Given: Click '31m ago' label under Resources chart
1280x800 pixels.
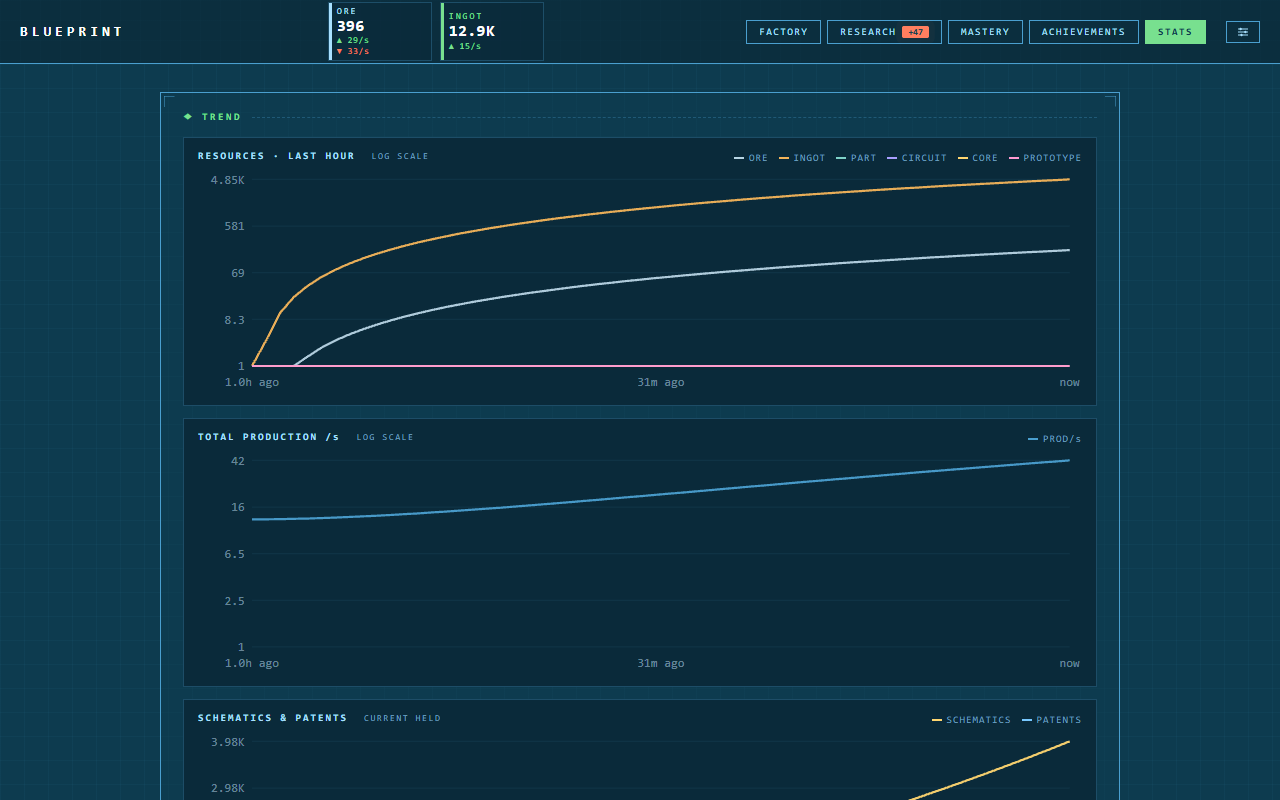Looking at the screenshot, I should tap(661, 382).
